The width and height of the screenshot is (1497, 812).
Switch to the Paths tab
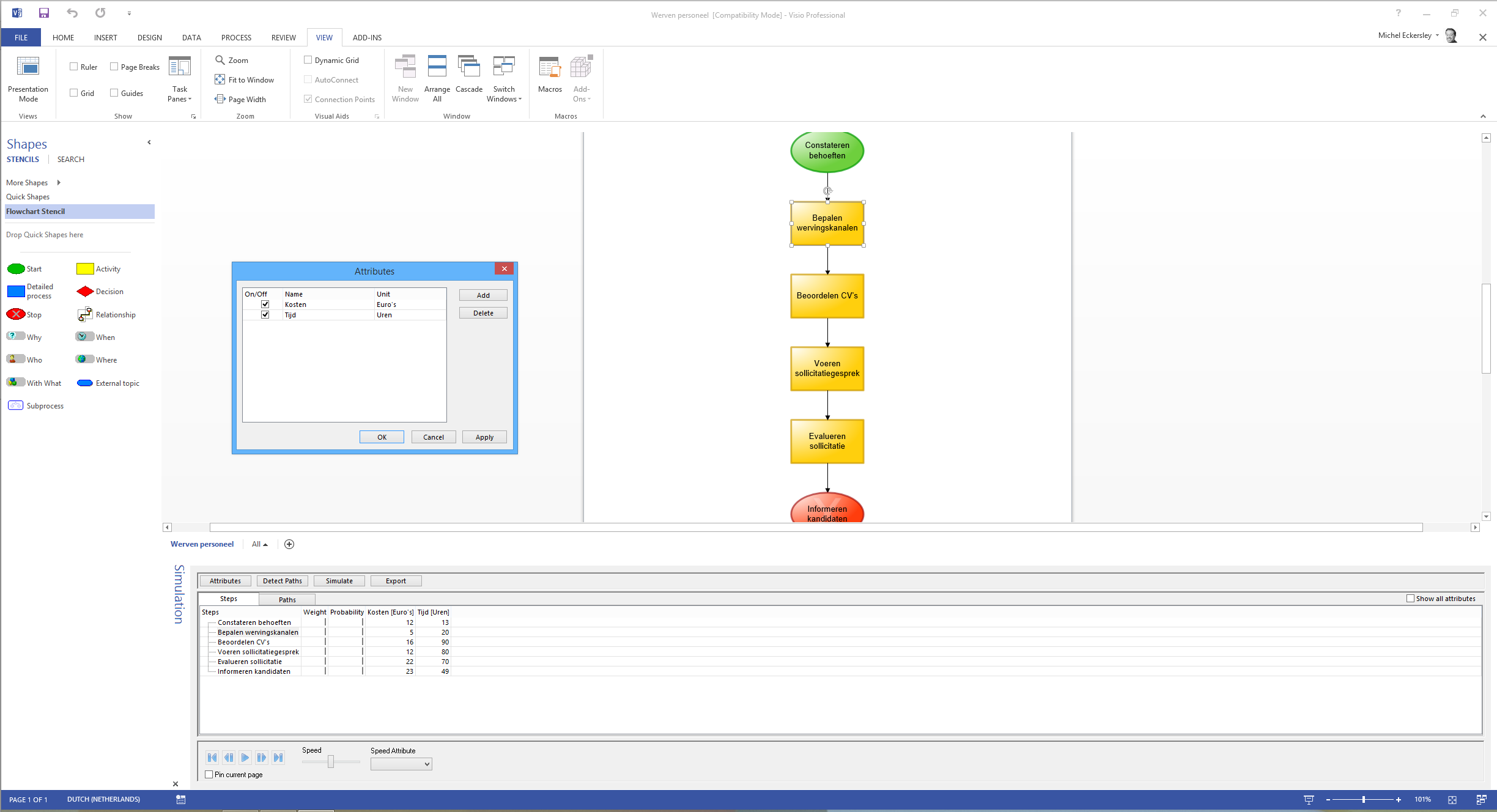(287, 599)
